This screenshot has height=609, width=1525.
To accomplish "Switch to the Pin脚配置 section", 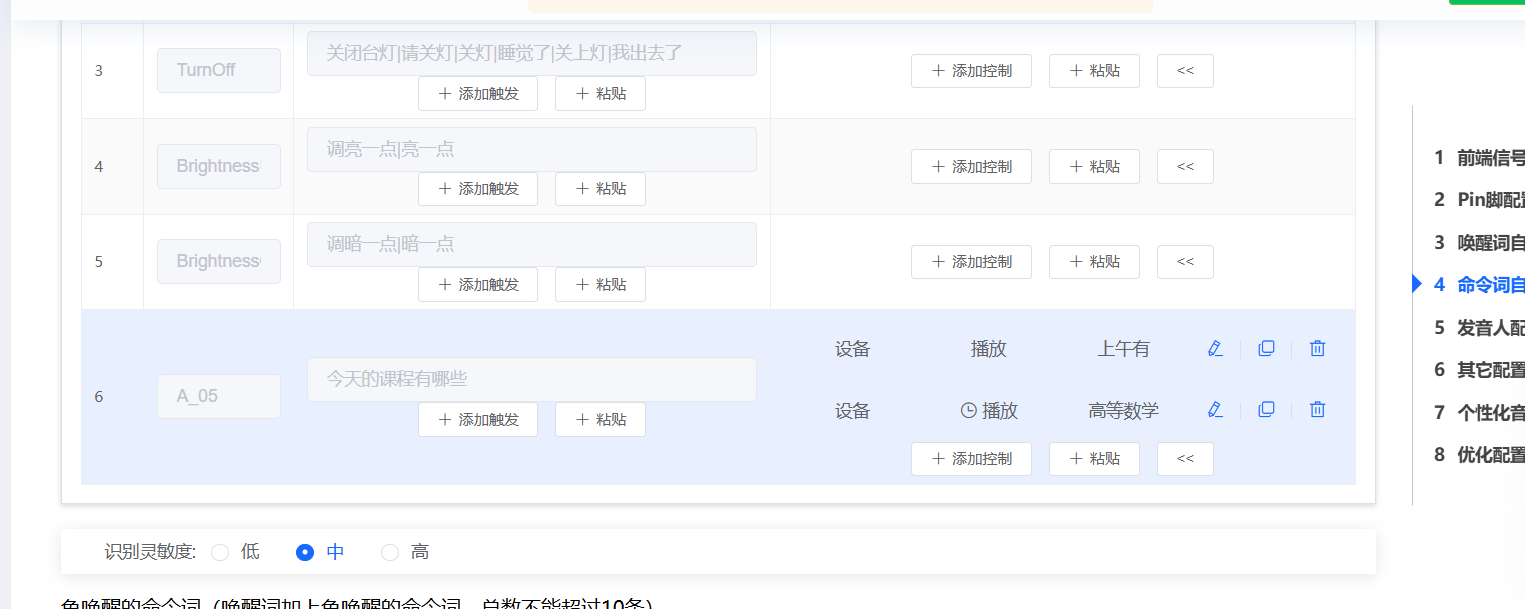I will tap(1480, 199).
